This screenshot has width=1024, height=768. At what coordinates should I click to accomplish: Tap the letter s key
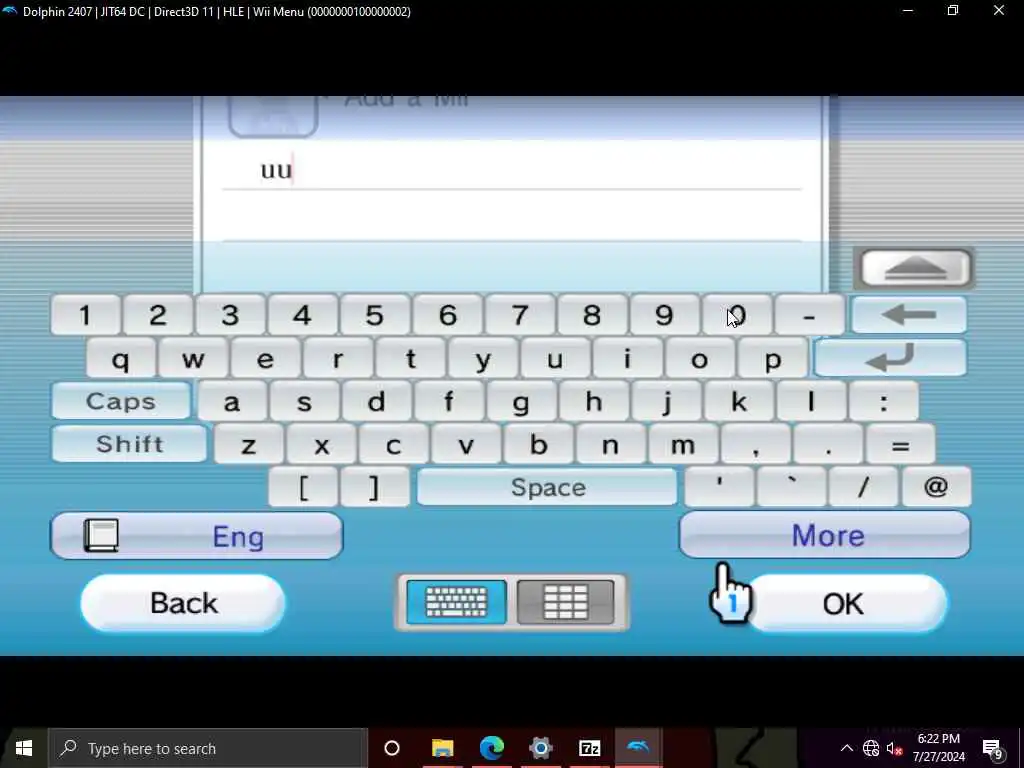pos(304,402)
